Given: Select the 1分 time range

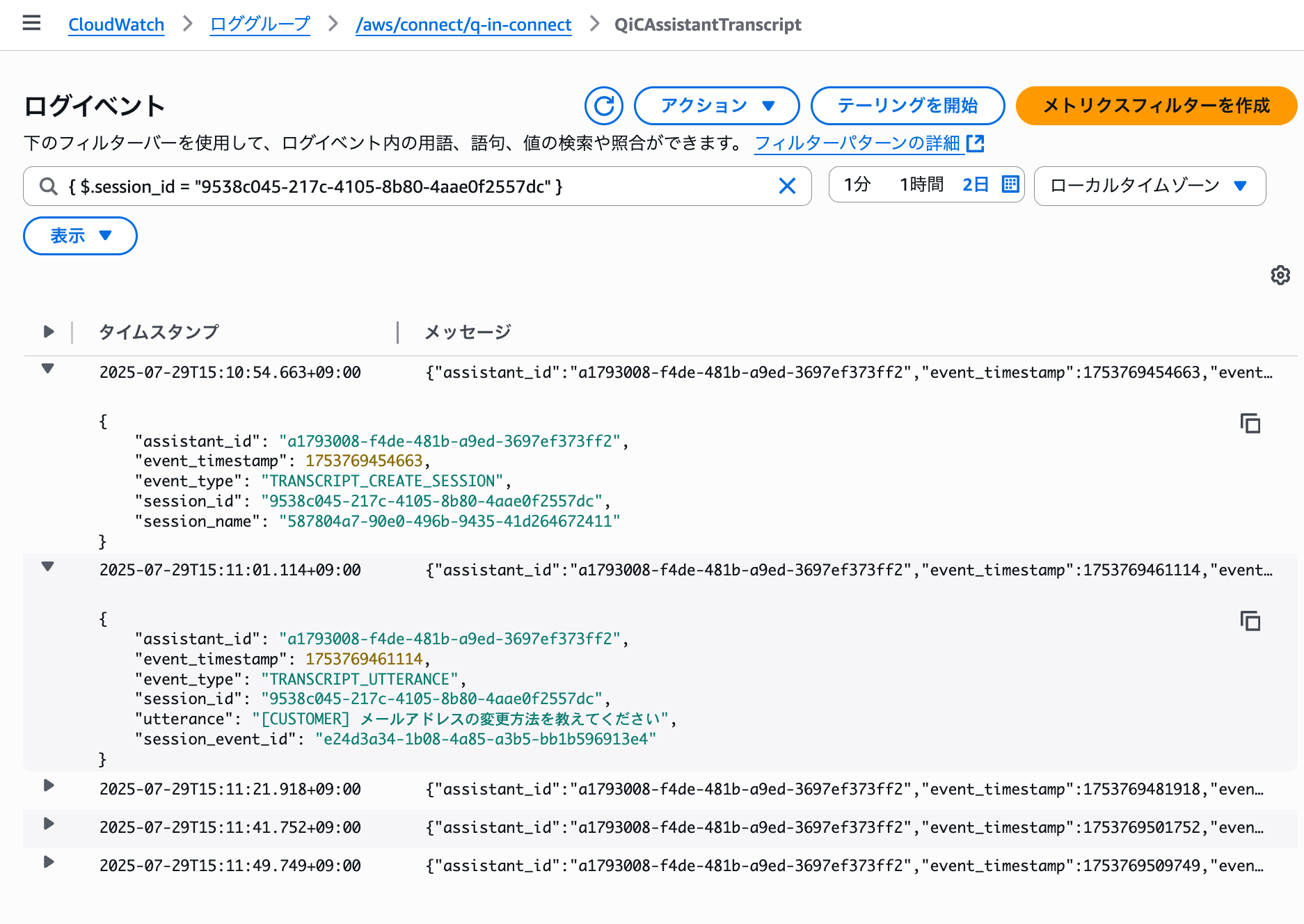Looking at the screenshot, I should (x=857, y=184).
